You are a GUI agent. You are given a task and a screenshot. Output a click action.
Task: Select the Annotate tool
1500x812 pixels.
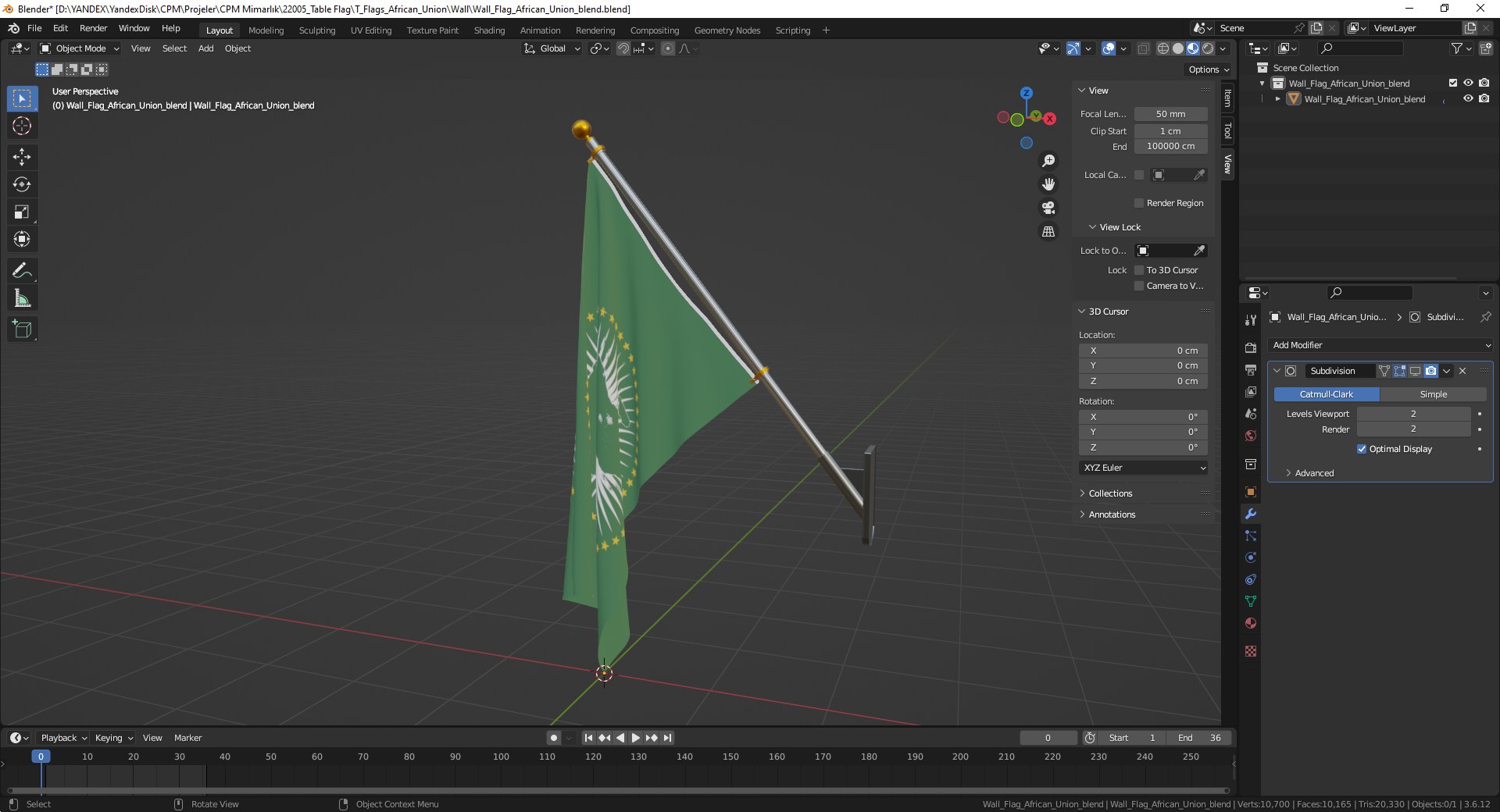[x=22, y=271]
